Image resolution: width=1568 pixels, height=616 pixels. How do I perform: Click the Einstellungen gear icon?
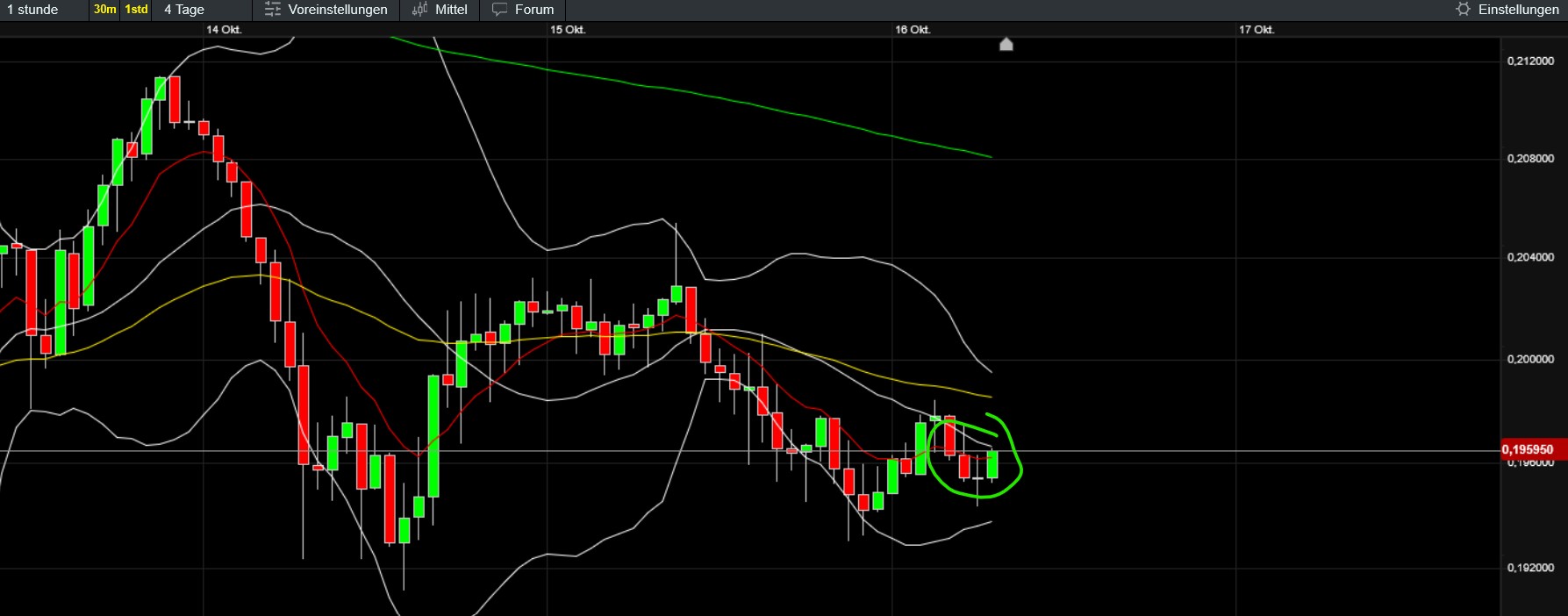1463,10
